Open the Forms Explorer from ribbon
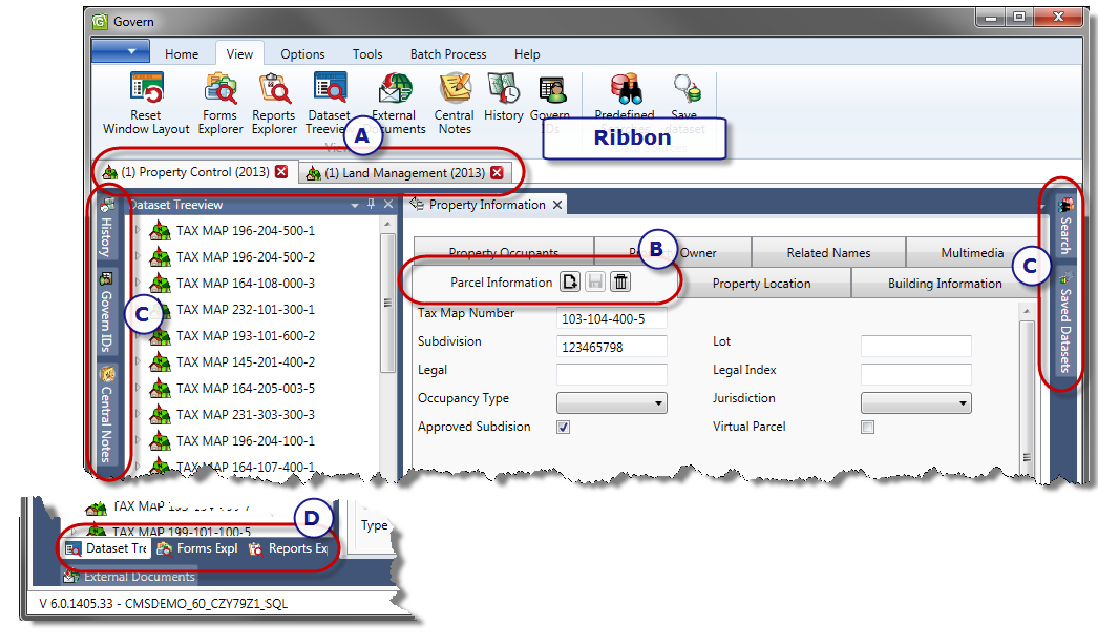Viewport: 1106px width, 637px height. (x=220, y=90)
